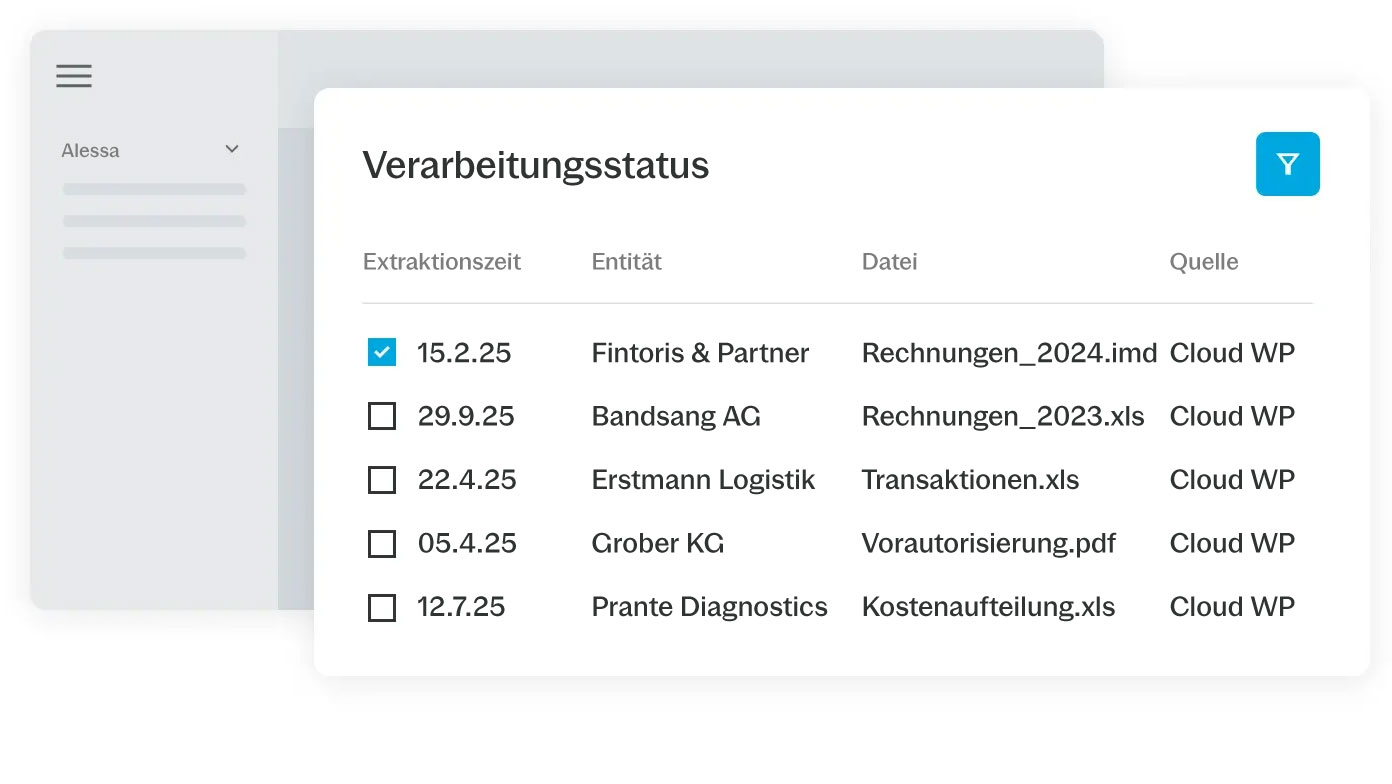The width and height of the screenshot is (1392, 784).
Task: Check the Bandsang AG row checkbox
Action: point(382,416)
